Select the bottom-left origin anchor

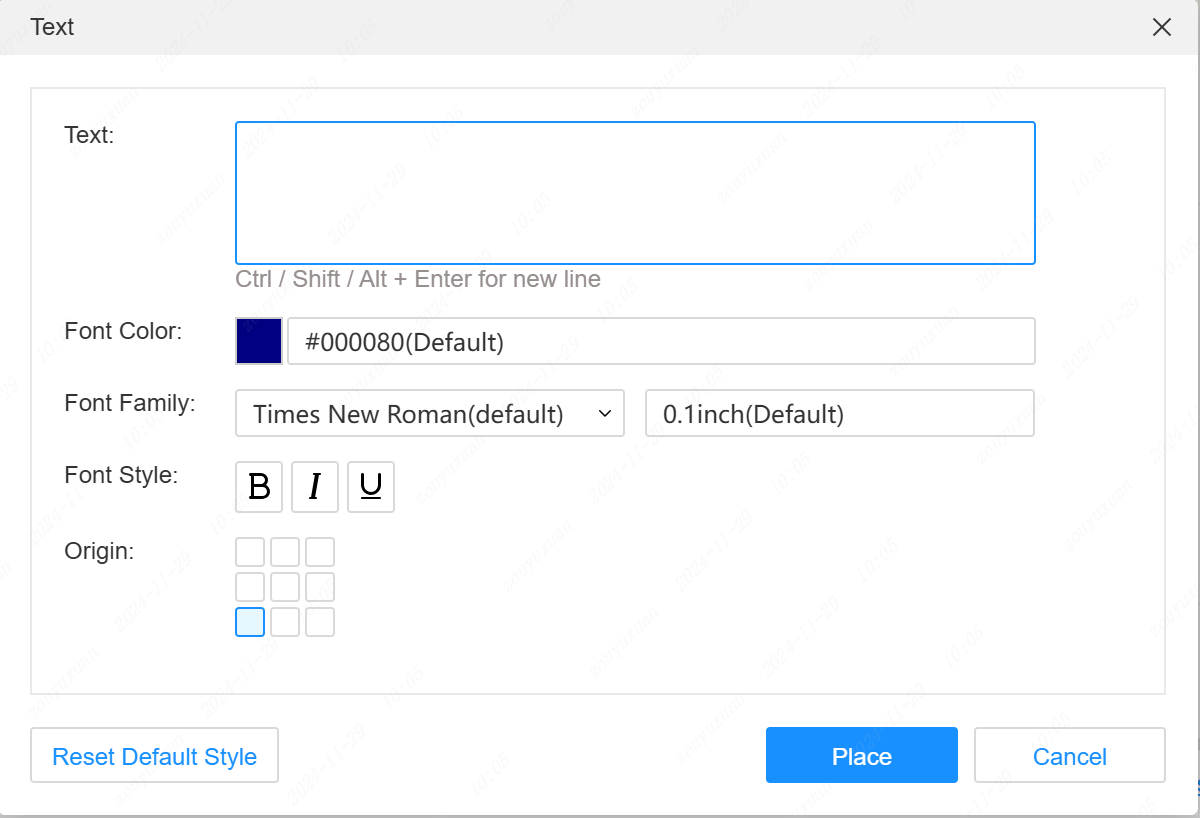click(250, 622)
